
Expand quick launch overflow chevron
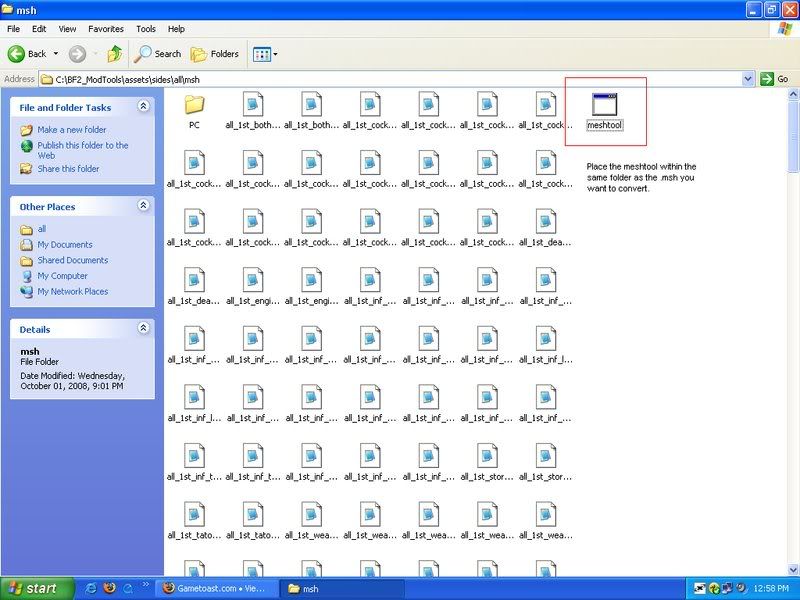[145, 585]
